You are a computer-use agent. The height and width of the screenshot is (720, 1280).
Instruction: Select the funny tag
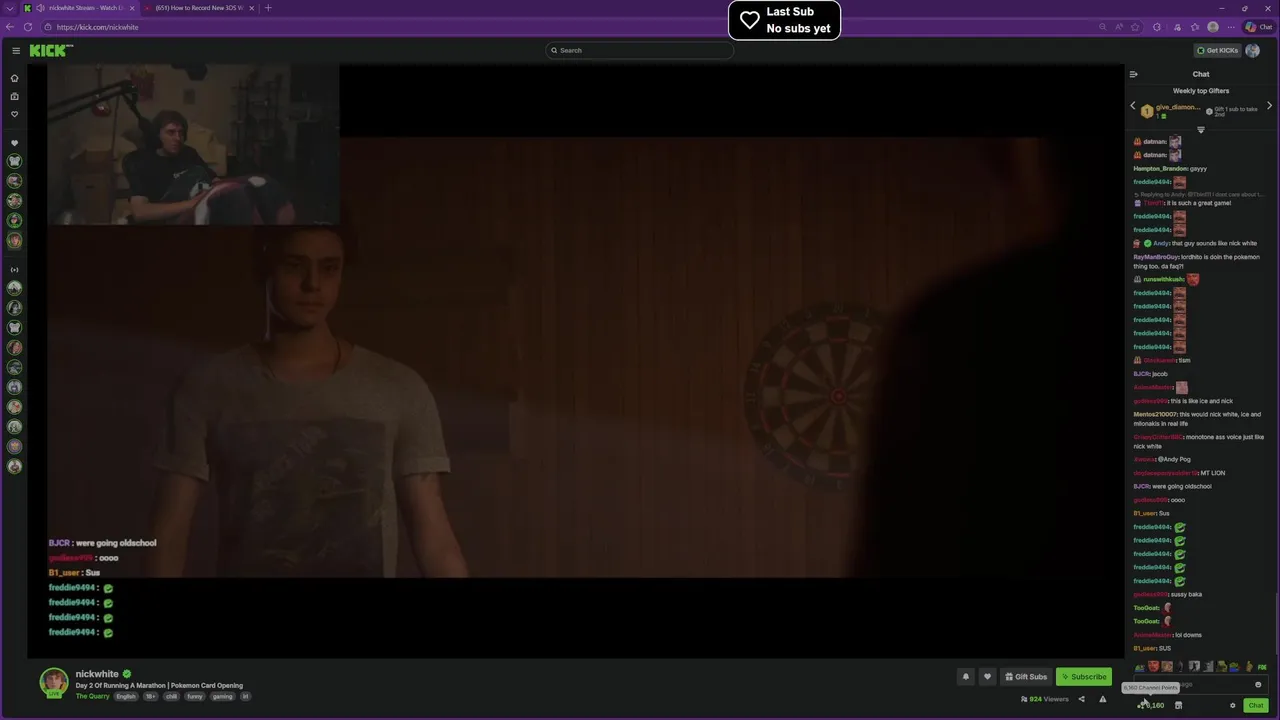tap(195, 696)
